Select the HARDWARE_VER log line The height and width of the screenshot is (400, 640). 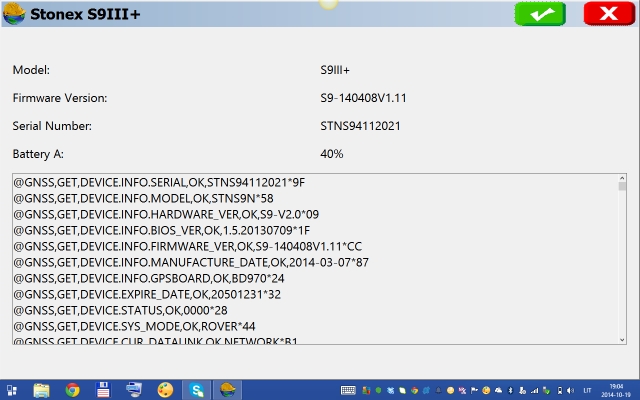(166, 214)
